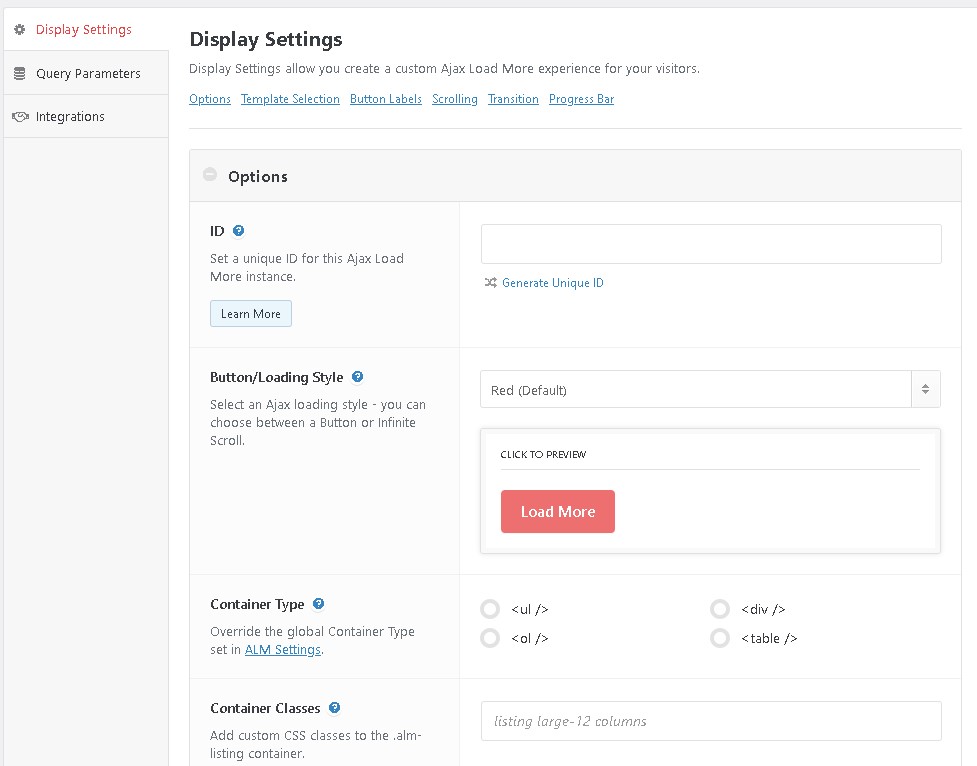Click the gear icon for Display Settings
The height and width of the screenshot is (766, 977).
pos(19,30)
